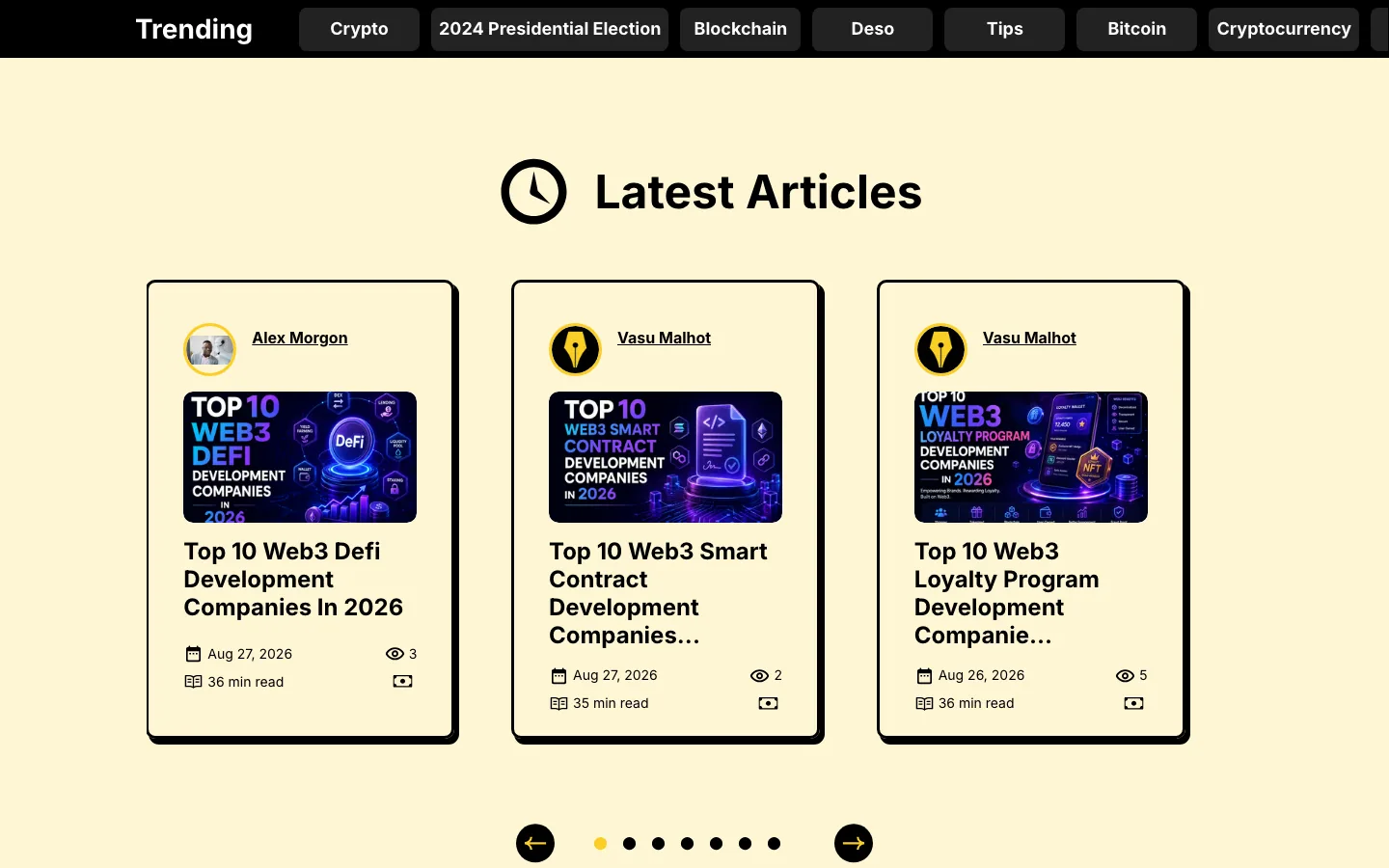Image resolution: width=1389 pixels, height=868 pixels.
Task: Click the 'Trending' label
Action: pos(194,29)
